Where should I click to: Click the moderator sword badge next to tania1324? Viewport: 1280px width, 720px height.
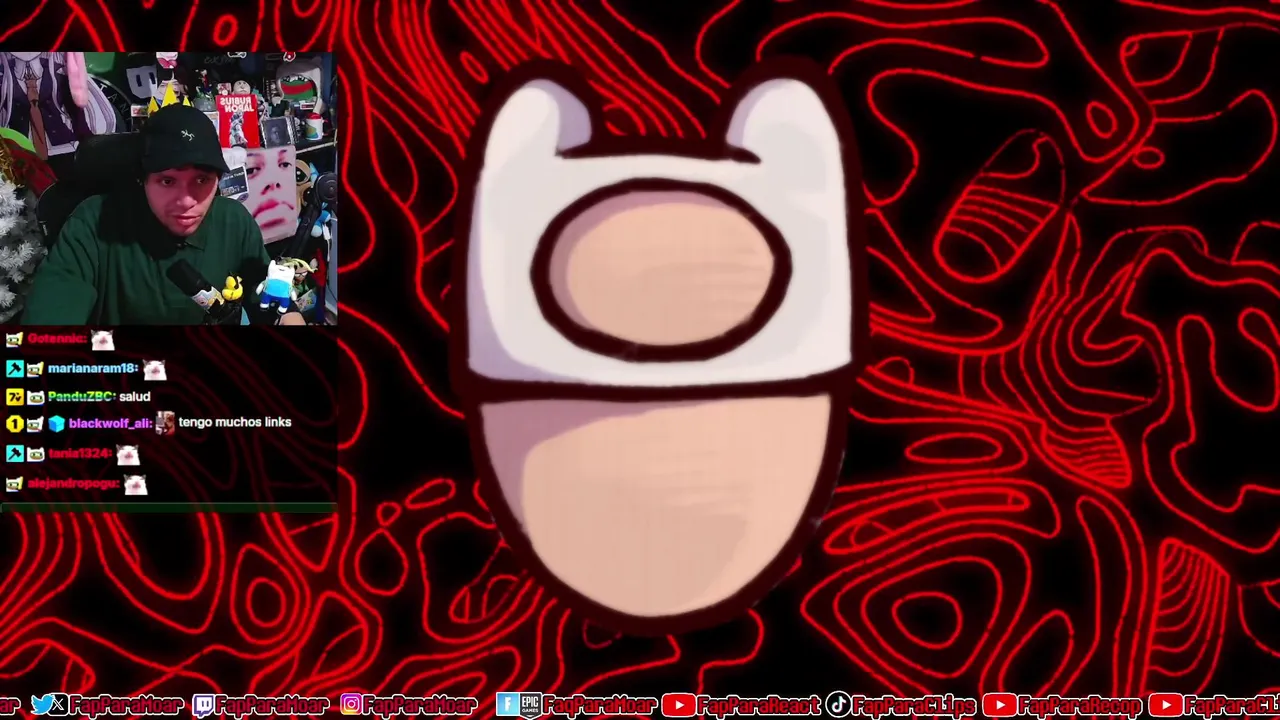(x=14, y=454)
